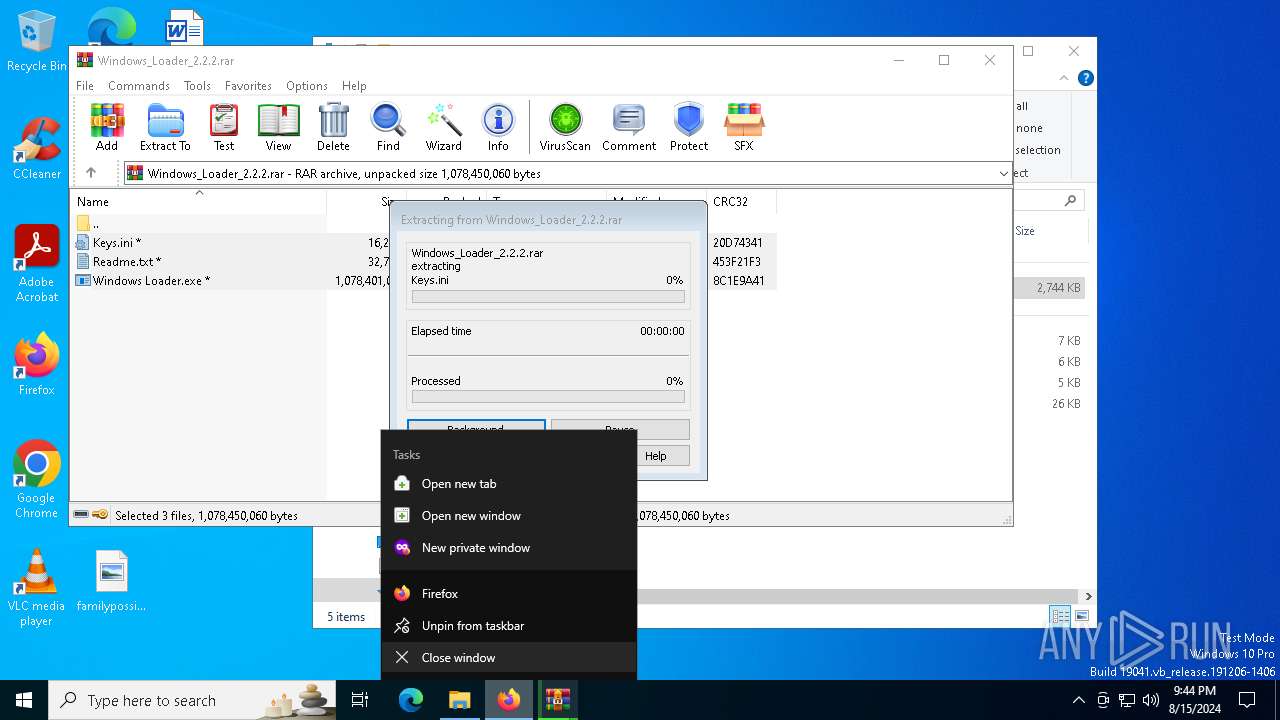Open the WinRAR Help menu
The height and width of the screenshot is (720, 1280).
[x=354, y=86]
